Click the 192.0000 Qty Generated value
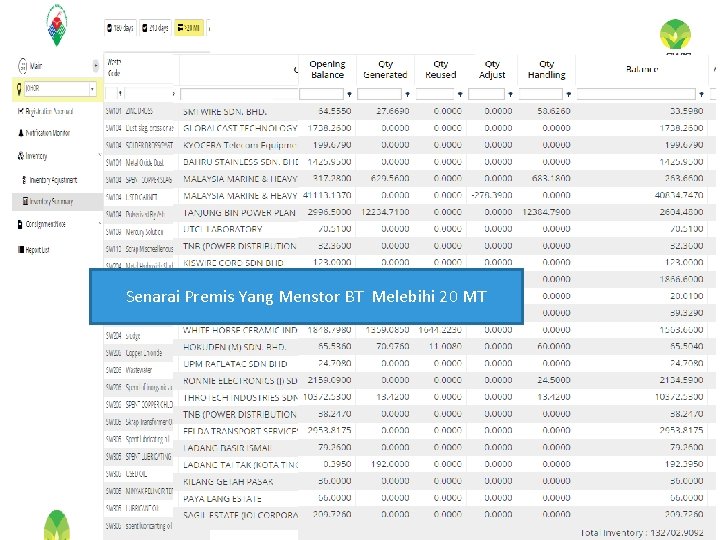The width and height of the screenshot is (720, 540). [390, 464]
